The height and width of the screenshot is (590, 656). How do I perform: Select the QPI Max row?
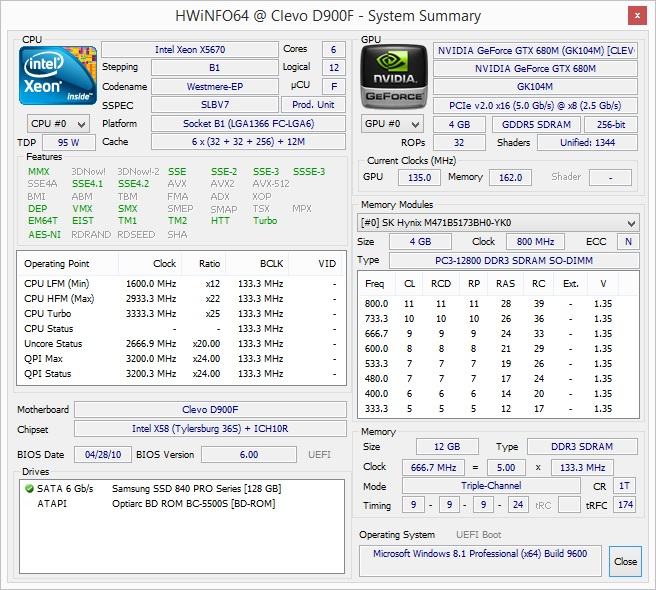[181, 359]
